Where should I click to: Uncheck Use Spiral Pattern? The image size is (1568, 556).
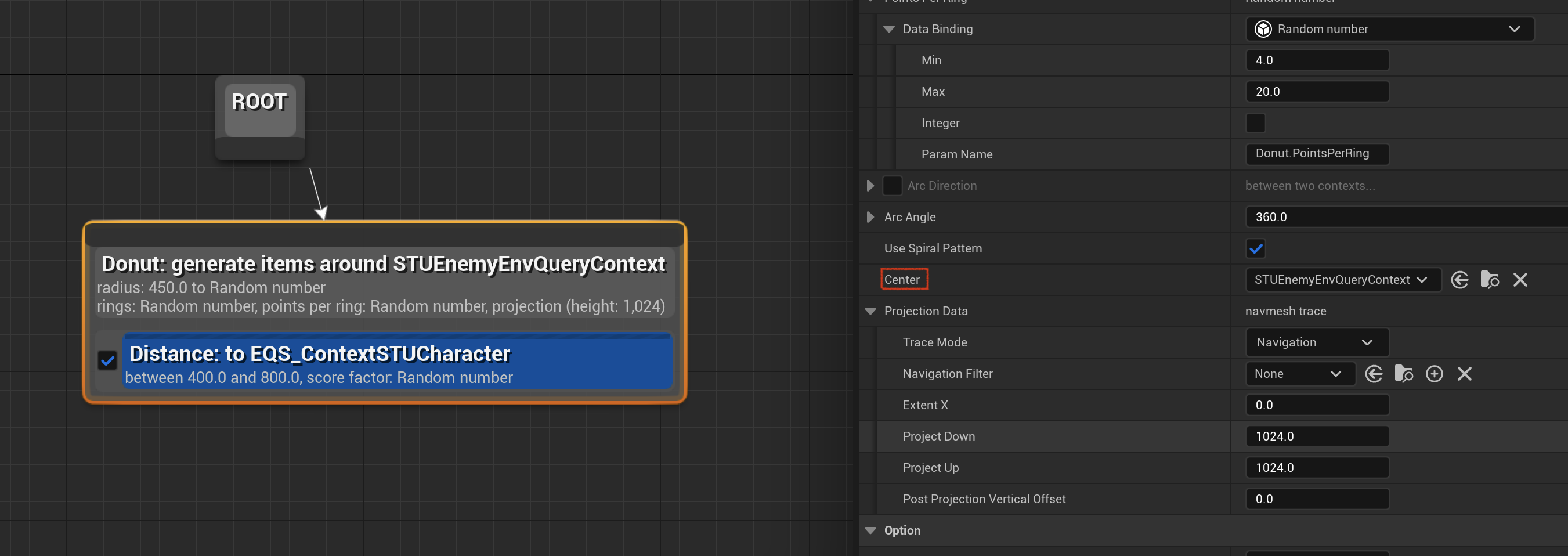tap(1255, 248)
